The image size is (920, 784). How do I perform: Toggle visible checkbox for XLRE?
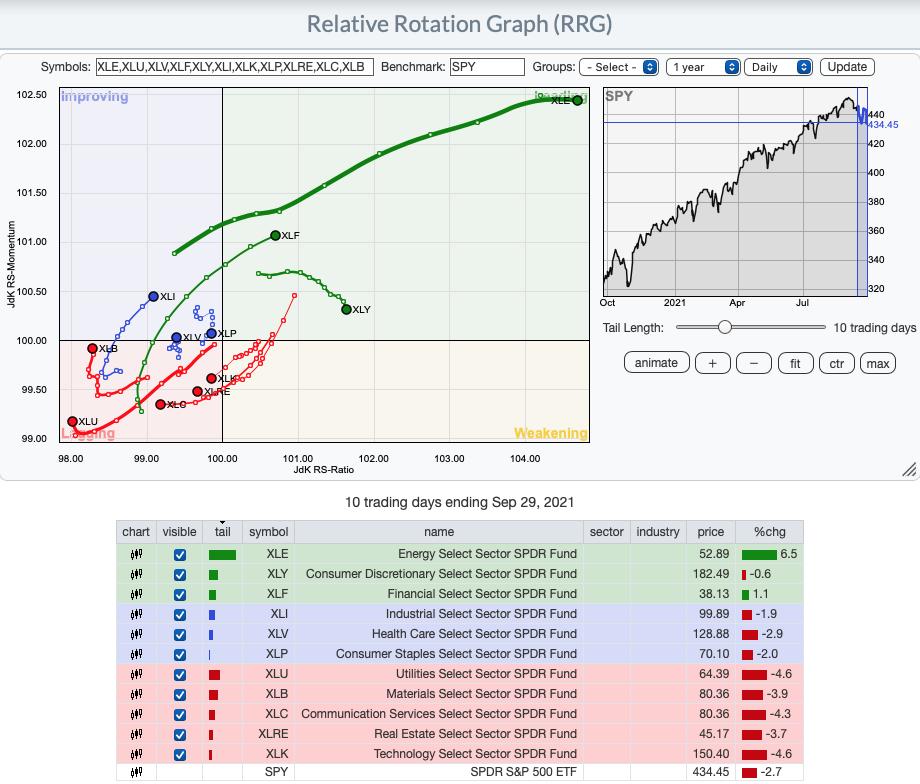point(180,734)
